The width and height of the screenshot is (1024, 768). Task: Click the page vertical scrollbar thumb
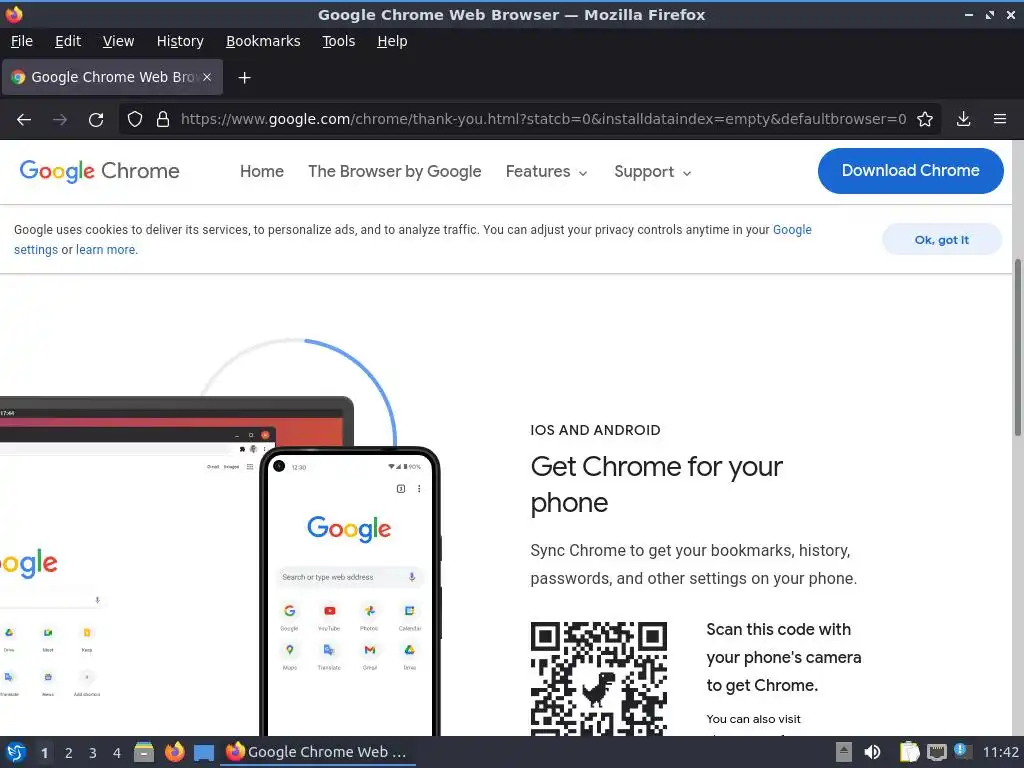point(1017,347)
